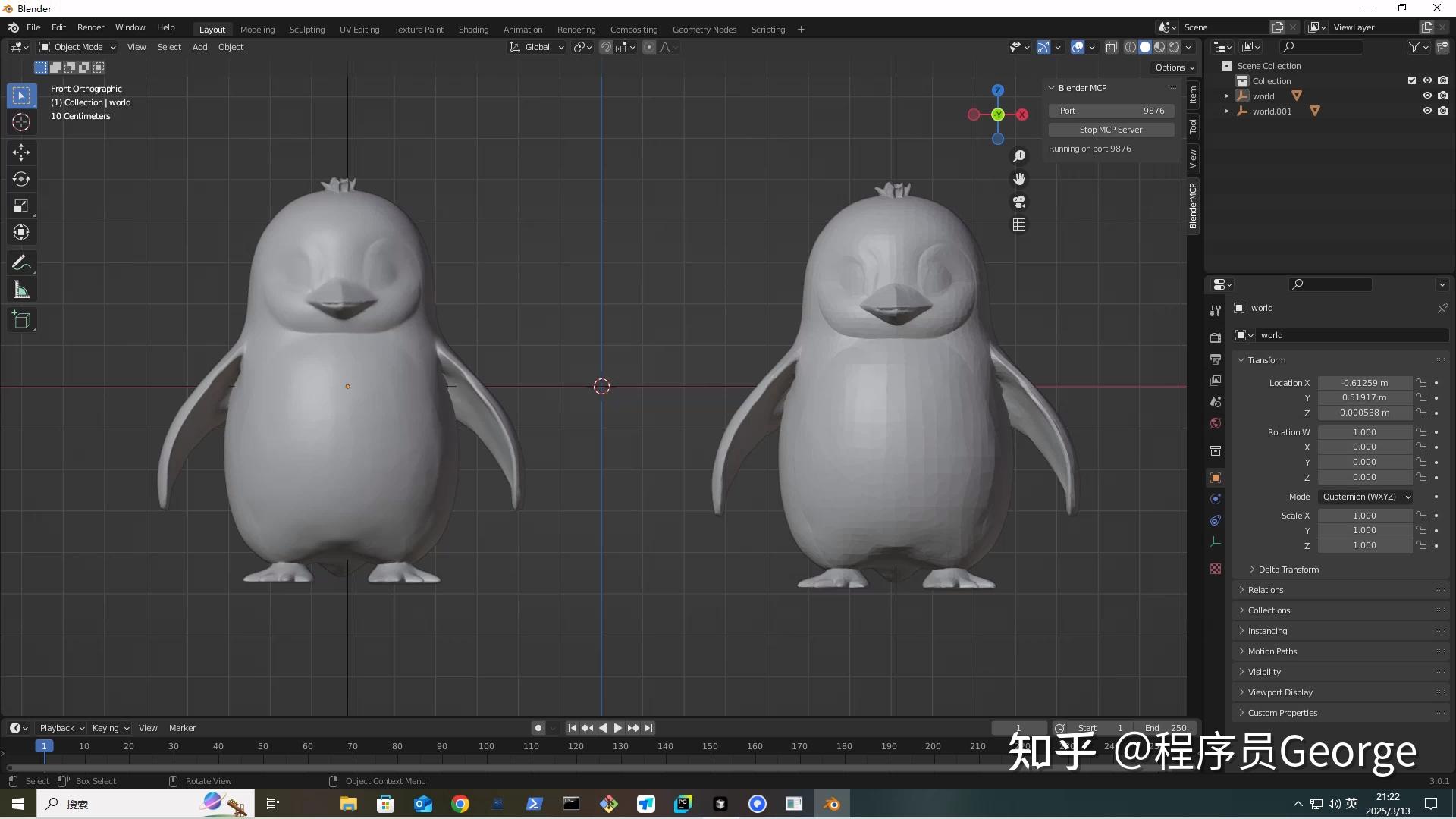Expand the world object in the outliner
Image resolution: width=1456 pixels, height=819 pixels.
[1226, 96]
